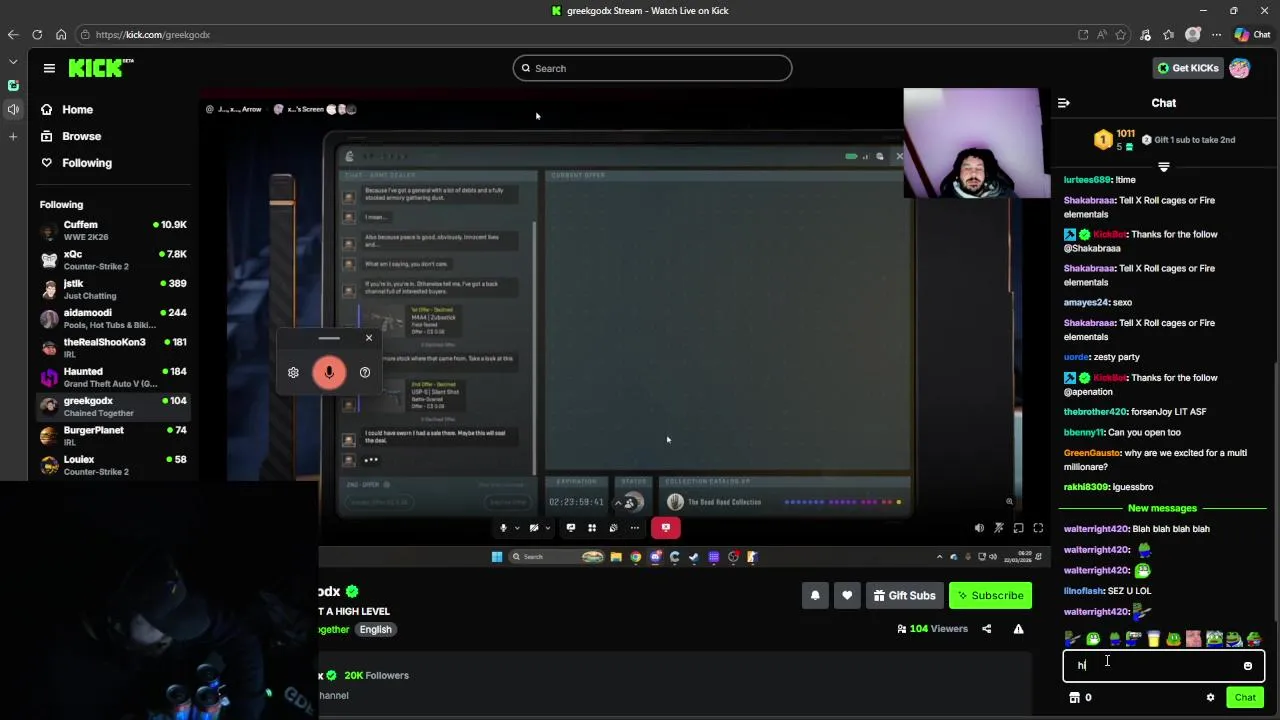Open jstlk channel in Following list
This screenshot has height=720, width=1280.
coord(114,289)
